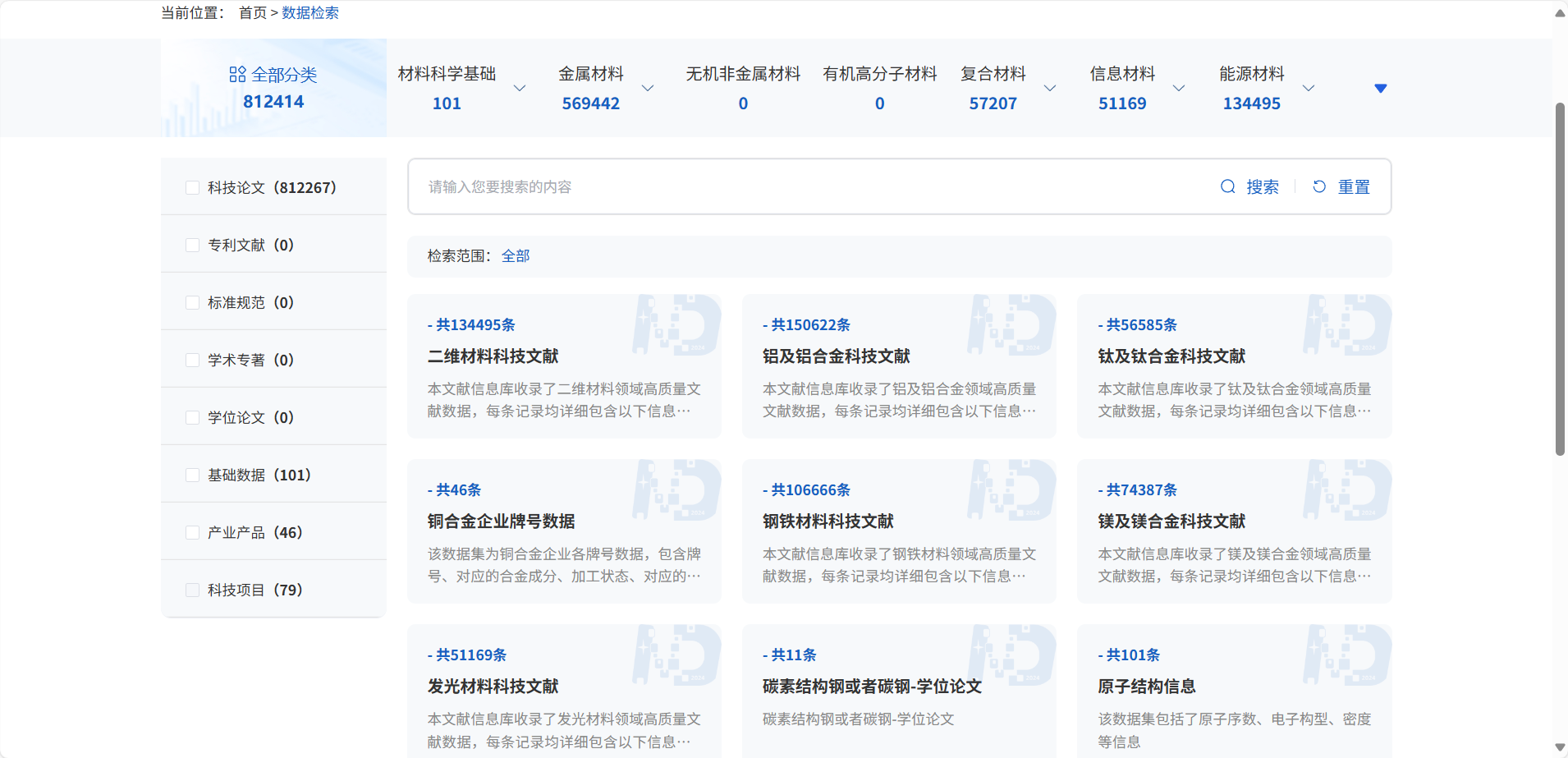1568x758 pixels.
Task: Open the 能源材料 dropdown arrow
Action: click(x=1309, y=88)
